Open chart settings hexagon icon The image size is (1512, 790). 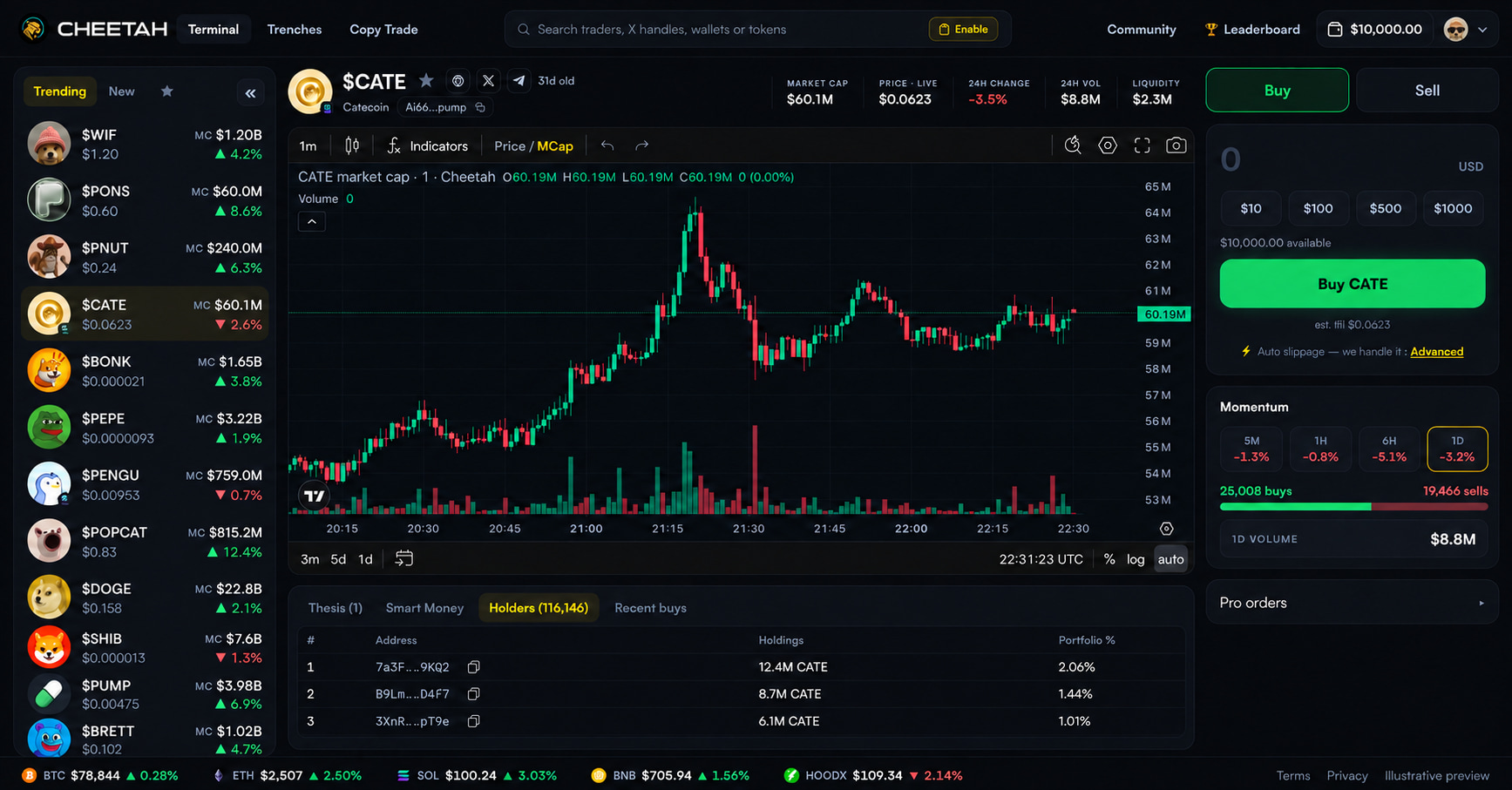[x=1108, y=145]
